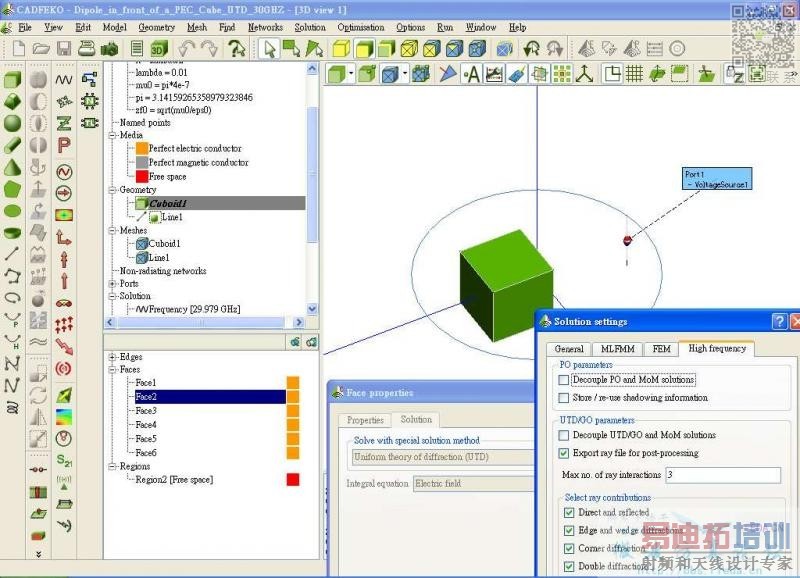This screenshot has height=578, width=800.
Task: Collapse the Faces node
Action: coord(112,369)
